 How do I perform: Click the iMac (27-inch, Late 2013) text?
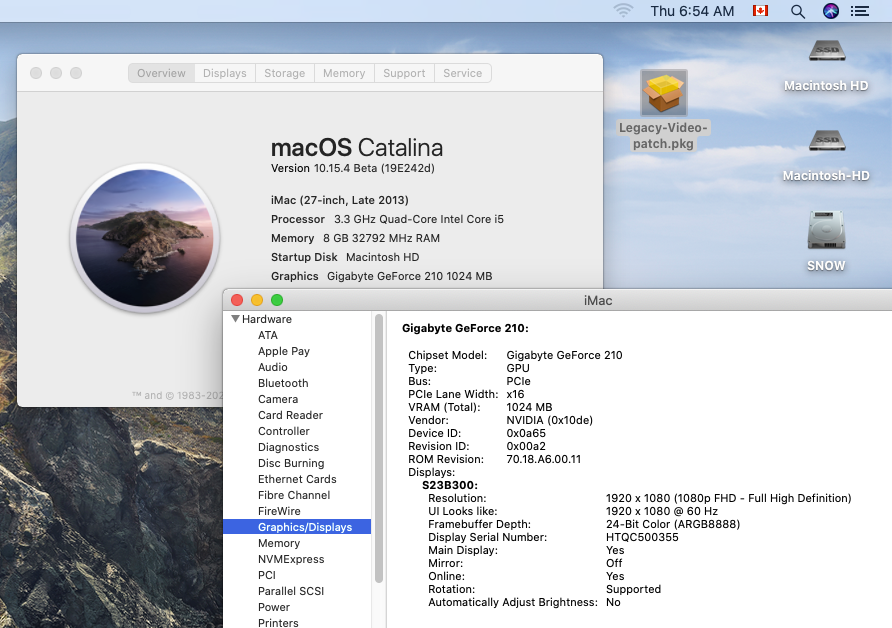coord(340,200)
